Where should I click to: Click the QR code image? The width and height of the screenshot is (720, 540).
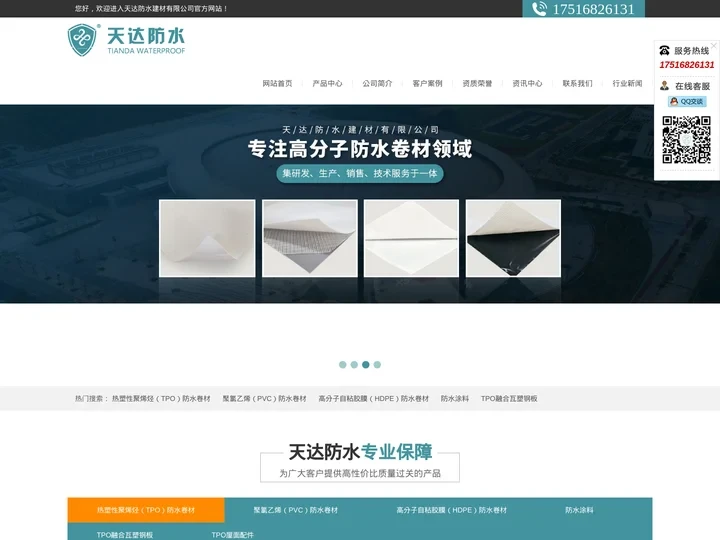click(x=686, y=140)
